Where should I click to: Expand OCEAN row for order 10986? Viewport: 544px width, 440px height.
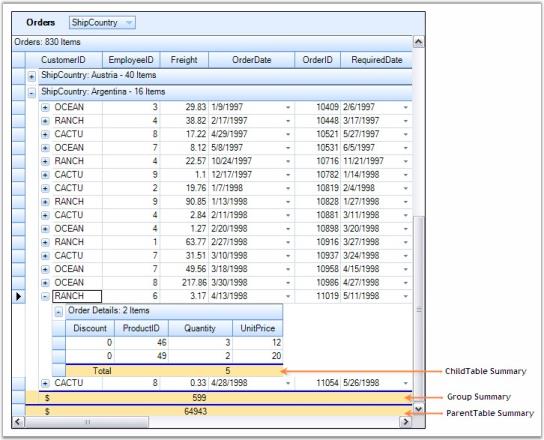pos(45,283)
